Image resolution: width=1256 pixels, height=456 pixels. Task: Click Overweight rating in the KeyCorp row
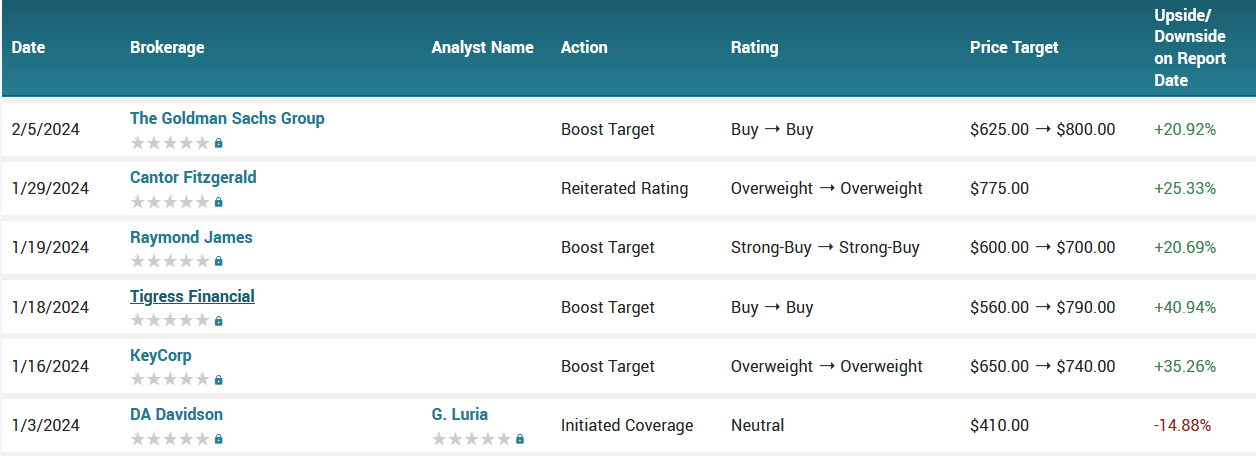(x=827, y=366)
